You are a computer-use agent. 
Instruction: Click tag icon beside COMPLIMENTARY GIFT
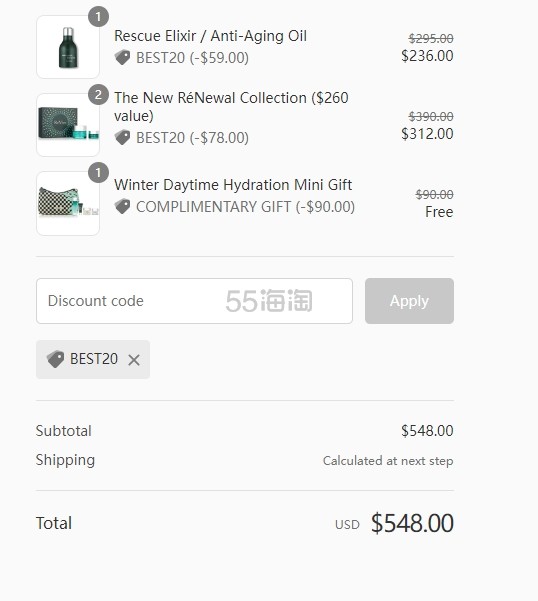pos(123,207)
